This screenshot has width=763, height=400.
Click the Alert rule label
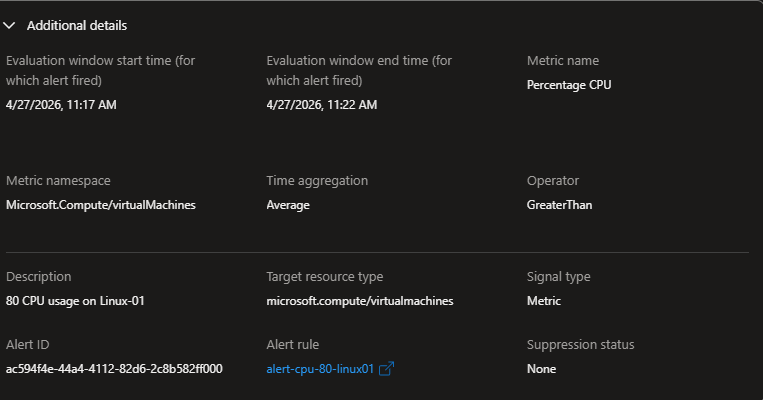point(292,345)
